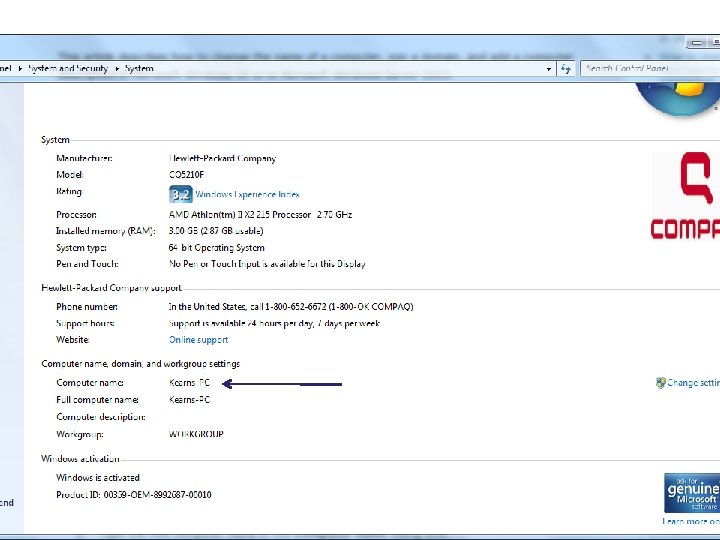Select System and Security breadcrumb
The height and width of the screenshot is (540, 720).
click(x=68, y=68)
